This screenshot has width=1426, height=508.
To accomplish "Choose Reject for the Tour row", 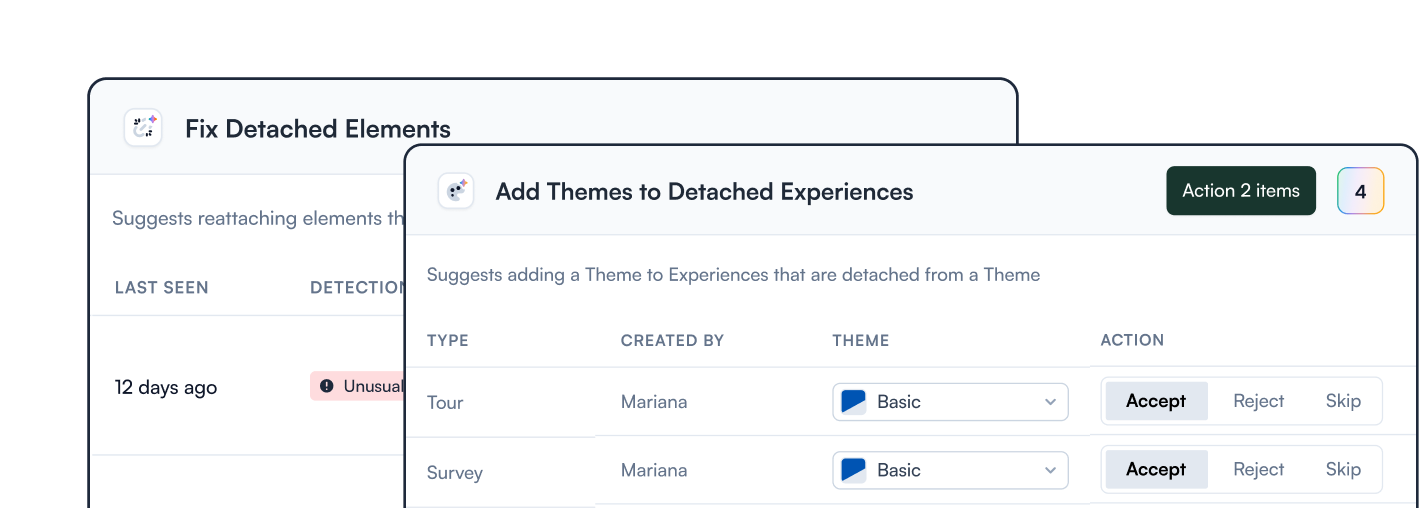I will [x=1258, y=401].
